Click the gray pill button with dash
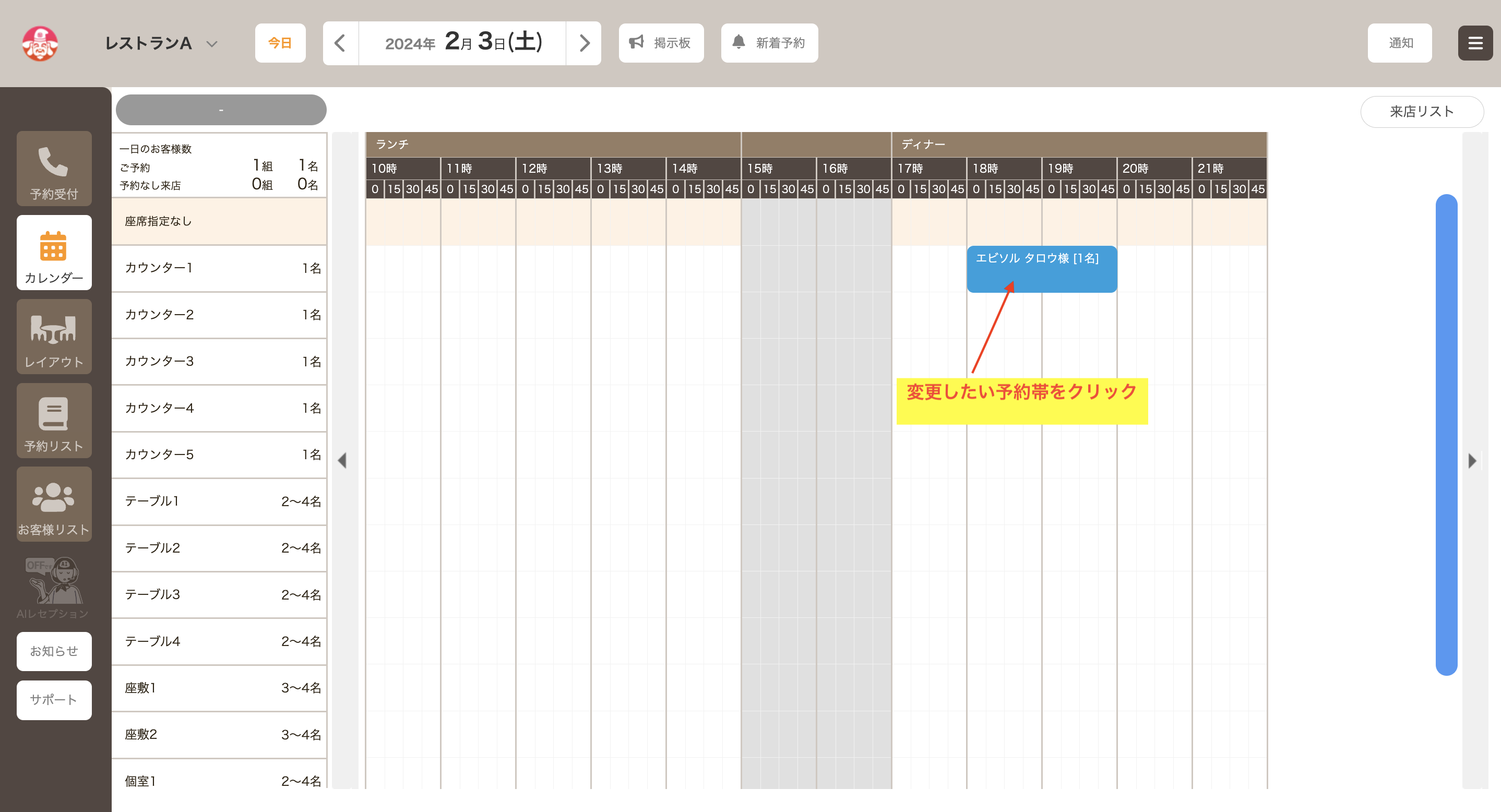Image resolution: width=1501 pixels, height=812 pixels. (x=221, y=110)
